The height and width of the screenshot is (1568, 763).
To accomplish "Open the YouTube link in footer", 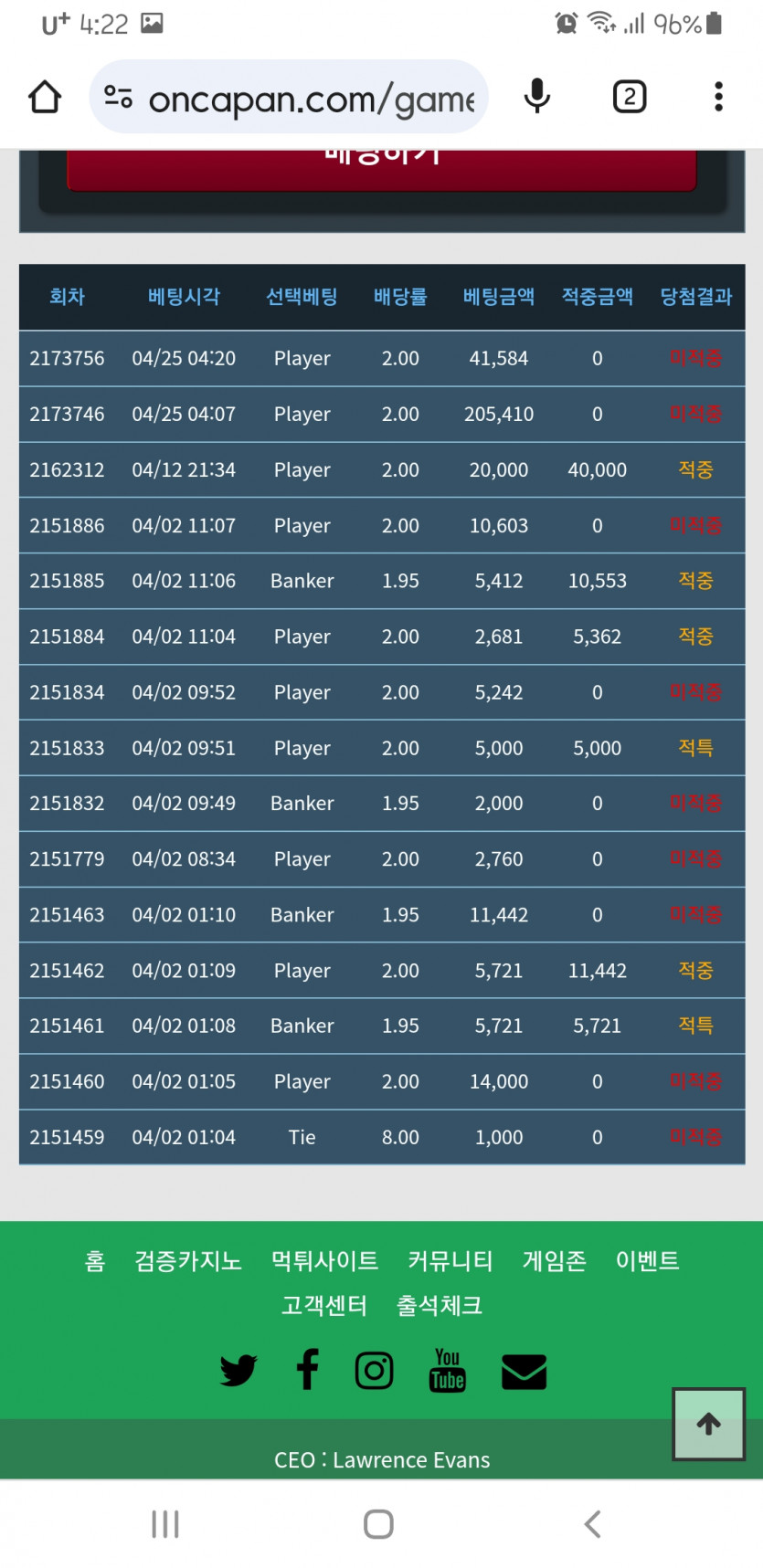I will (x=447, y=1370).
